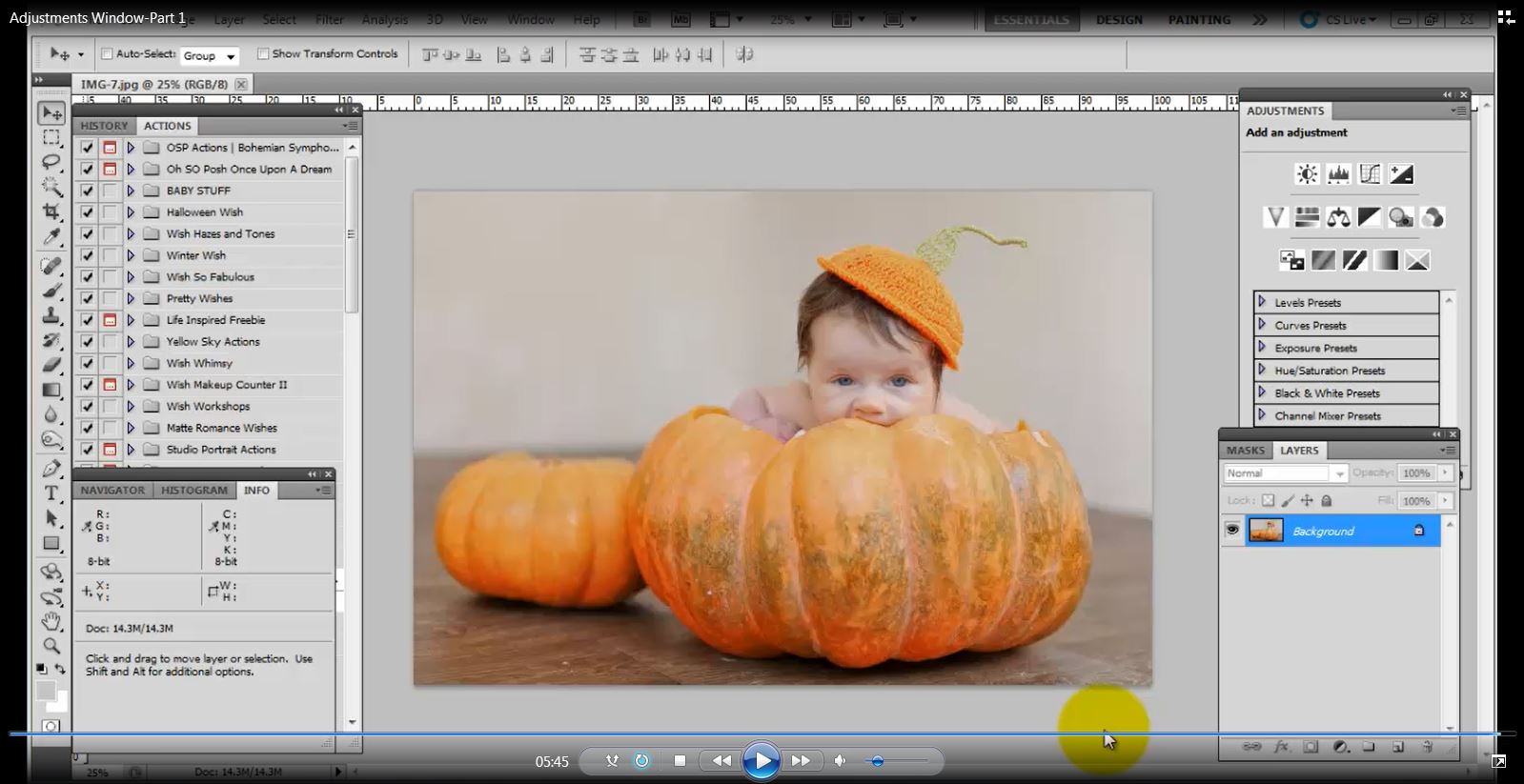The image size is (1524, 784).
Task: Add a Black & White adjustment
Action: click(x=1370, y=217)
